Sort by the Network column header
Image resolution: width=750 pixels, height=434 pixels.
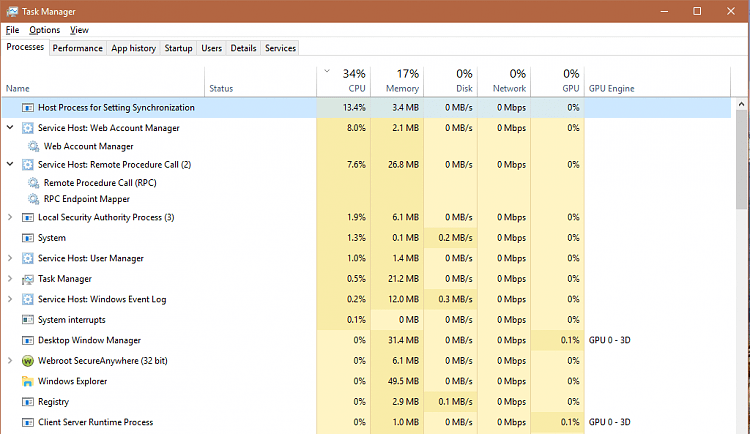tap(504, 81)
